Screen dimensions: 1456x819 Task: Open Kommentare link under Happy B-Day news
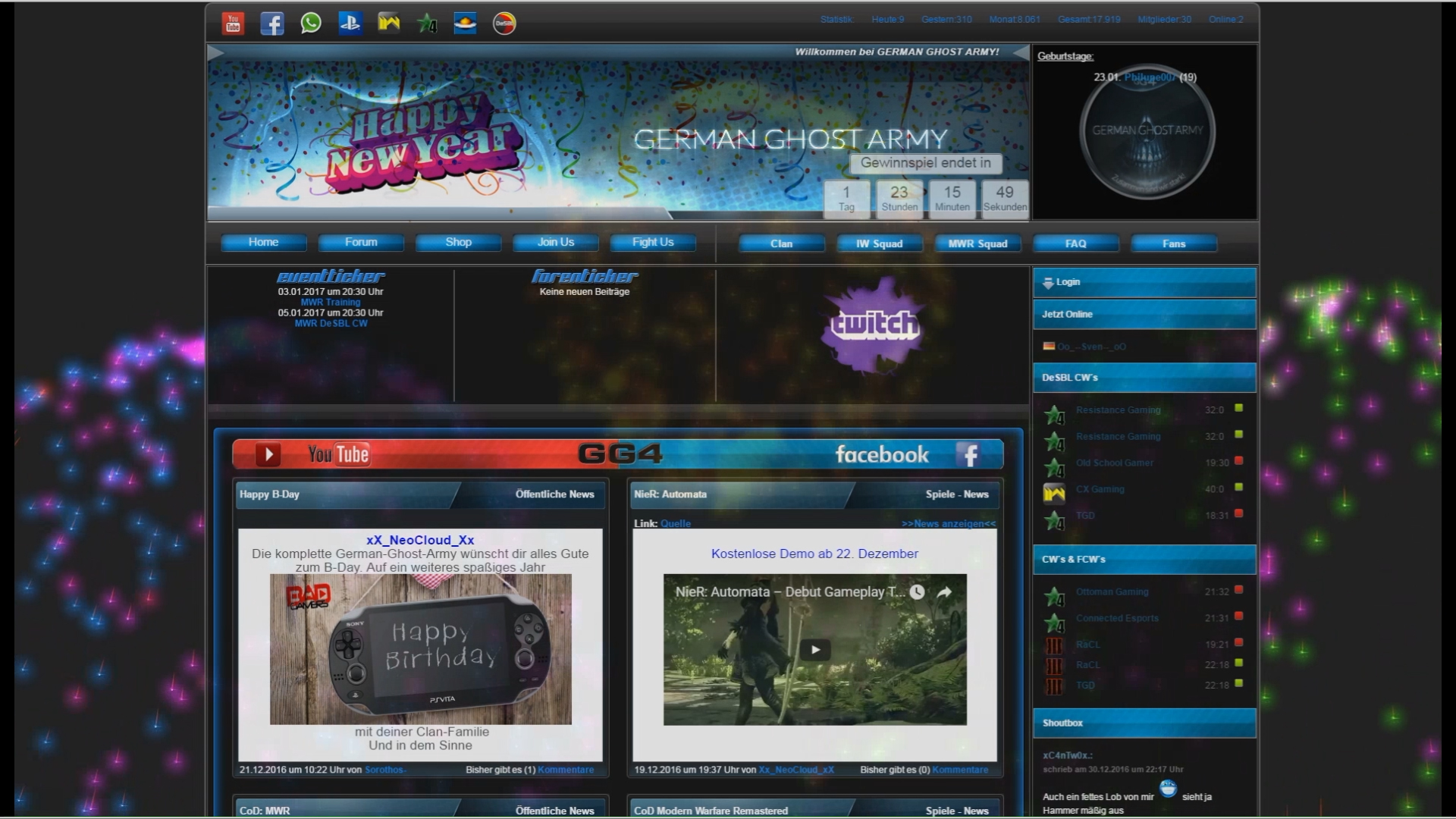coord(566,770)
